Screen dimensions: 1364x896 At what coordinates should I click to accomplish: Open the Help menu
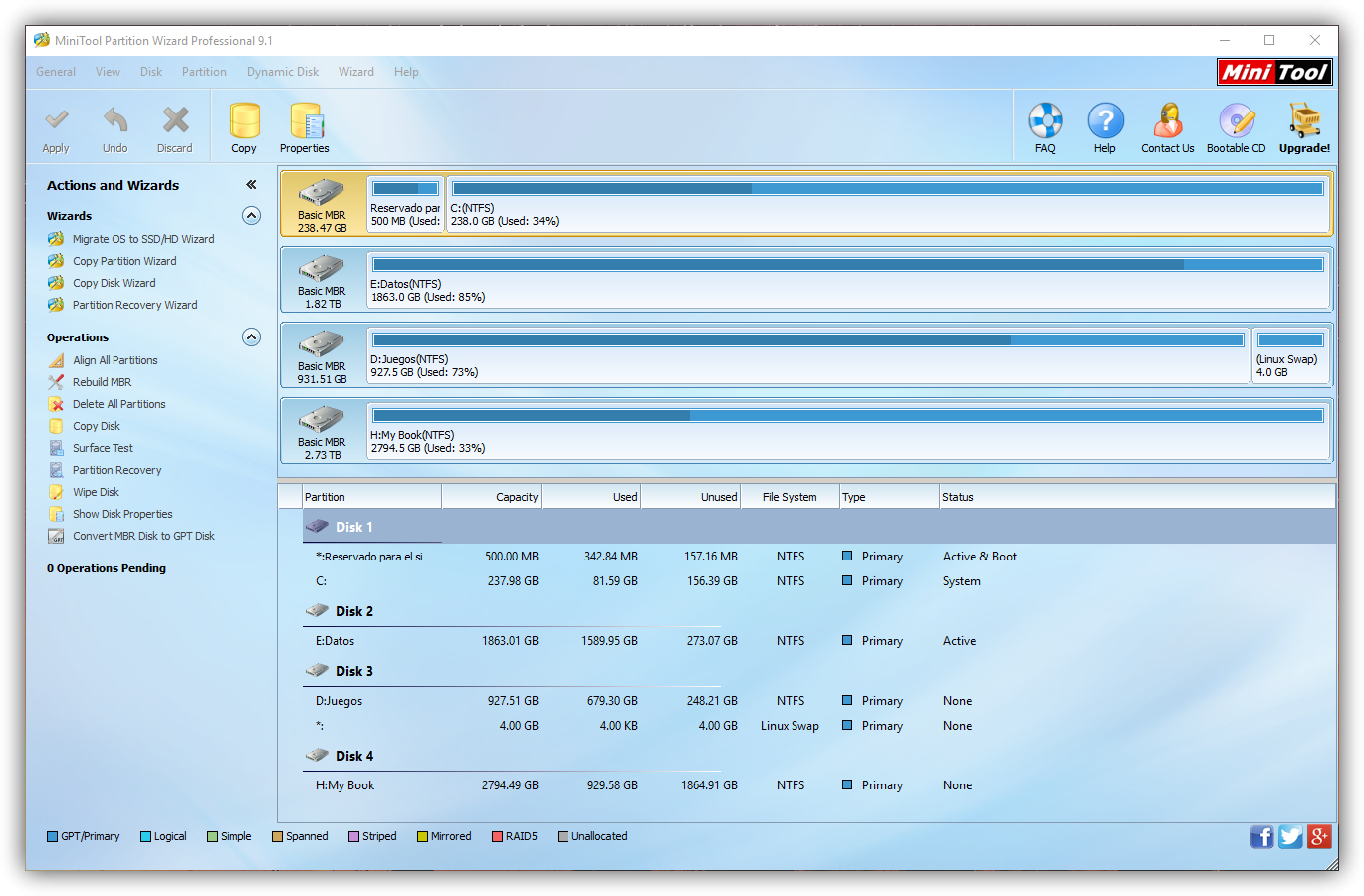pyautogui.click(x=406, y=72)
